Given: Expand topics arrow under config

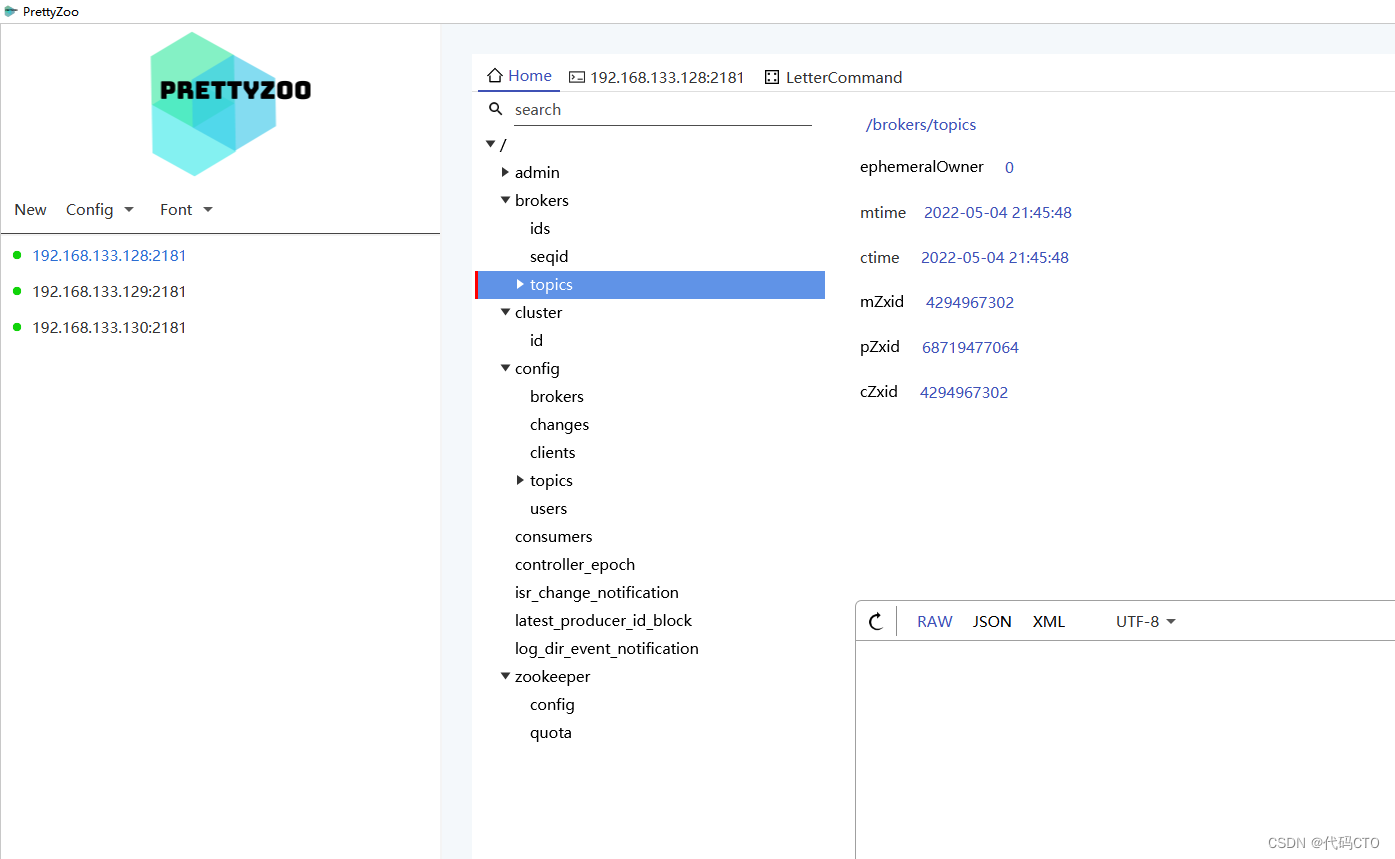Looking at the screenshot, I should tap(520, 480).
